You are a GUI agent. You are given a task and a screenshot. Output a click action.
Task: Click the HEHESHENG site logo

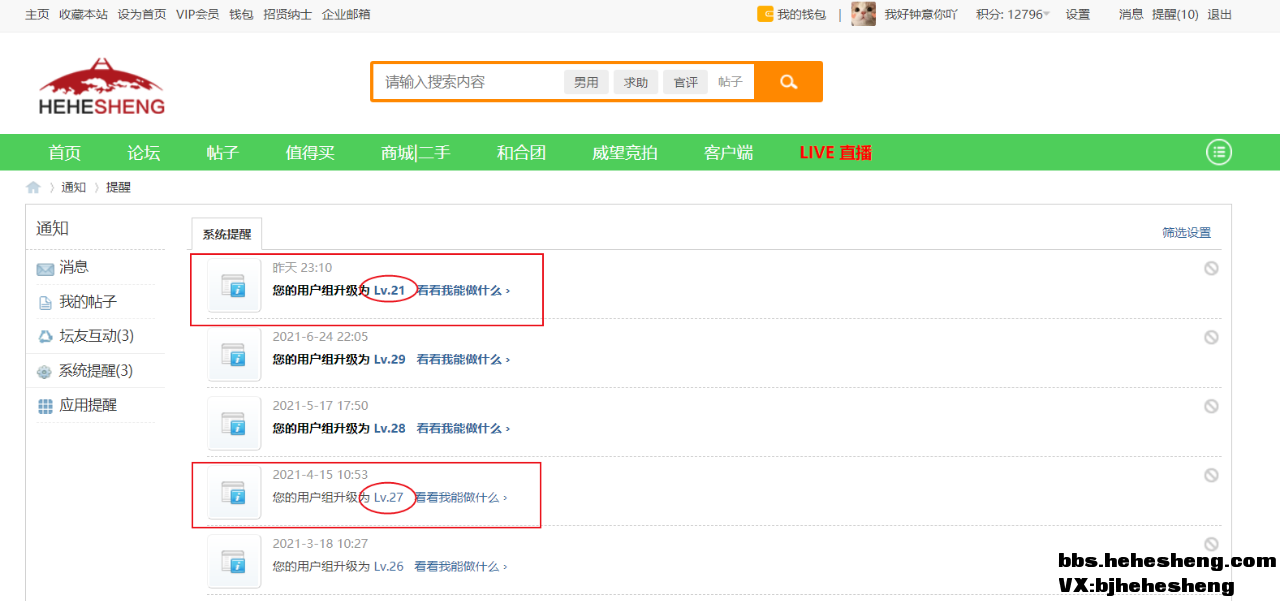(x=101, y=86)
